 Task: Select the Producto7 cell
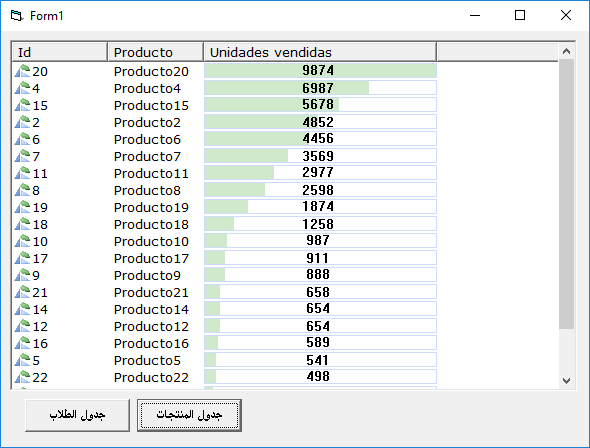(147, 156)
